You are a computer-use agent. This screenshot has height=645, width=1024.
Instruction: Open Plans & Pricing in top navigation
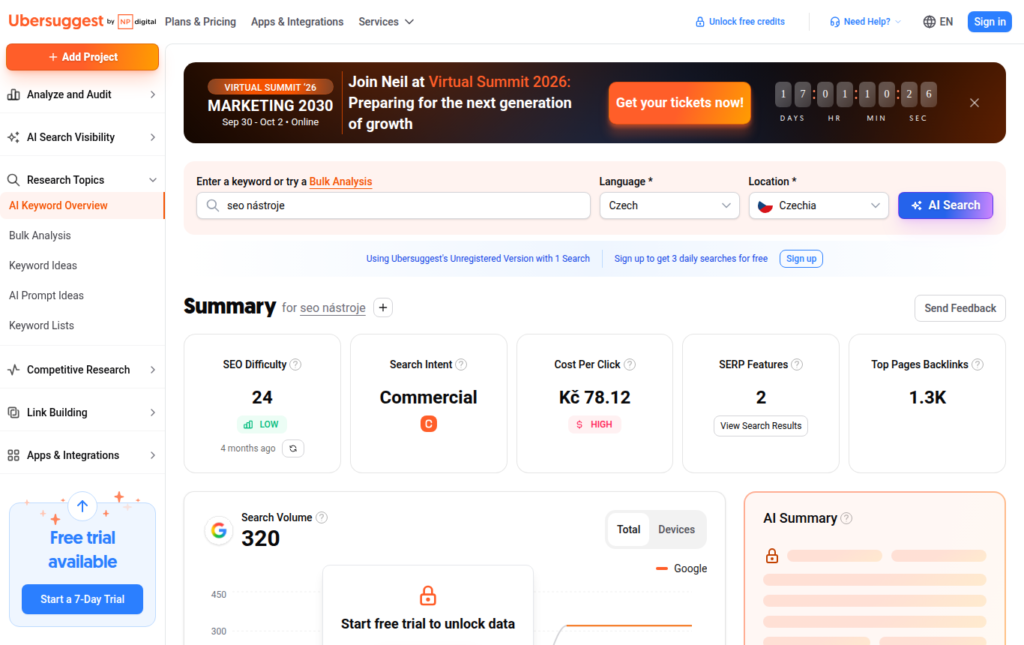[x=200, y=22]
